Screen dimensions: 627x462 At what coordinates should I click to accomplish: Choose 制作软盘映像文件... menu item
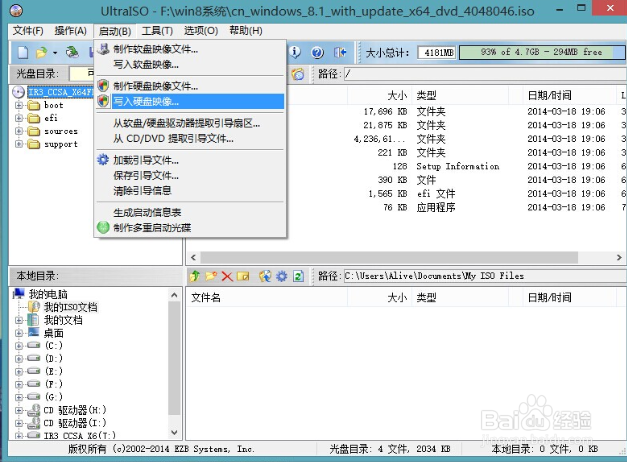tap(190, 50)
